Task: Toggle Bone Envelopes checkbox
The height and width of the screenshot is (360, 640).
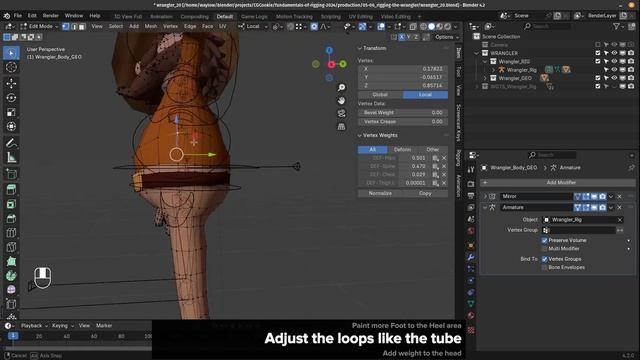Action: (x=544, y=267)
